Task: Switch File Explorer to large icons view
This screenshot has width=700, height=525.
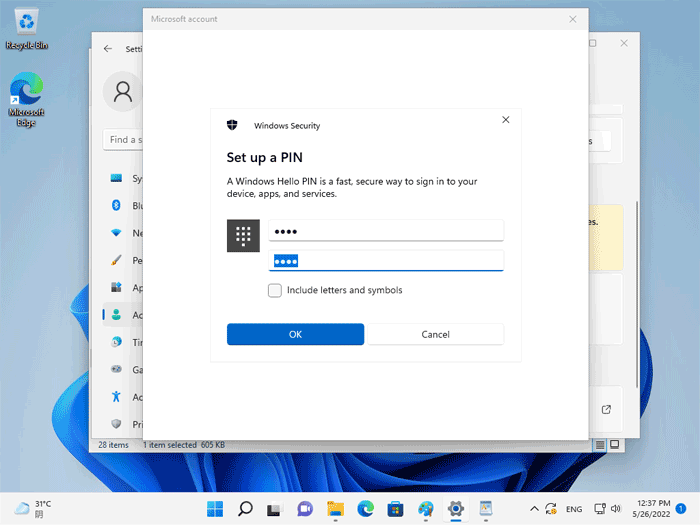Action: click(615, 444)
